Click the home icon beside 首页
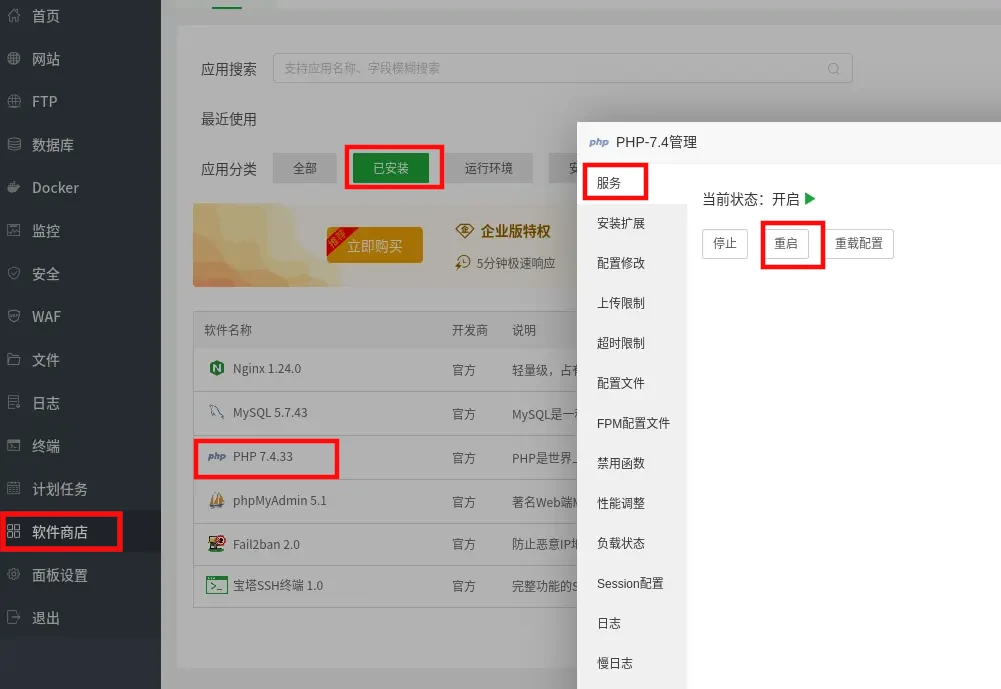The image size is (1001, 689). pyautogui.click(x=13, y=15)
